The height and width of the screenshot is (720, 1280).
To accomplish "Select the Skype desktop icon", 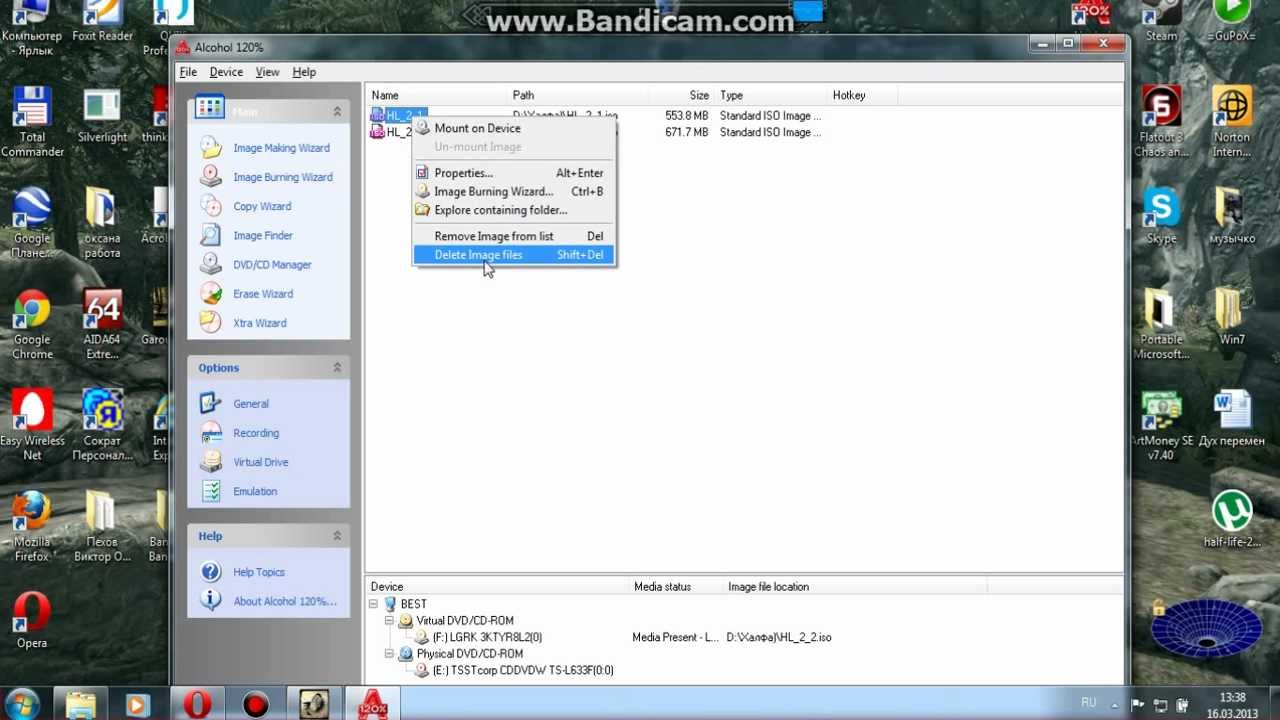I will (x=1161, y=216).
